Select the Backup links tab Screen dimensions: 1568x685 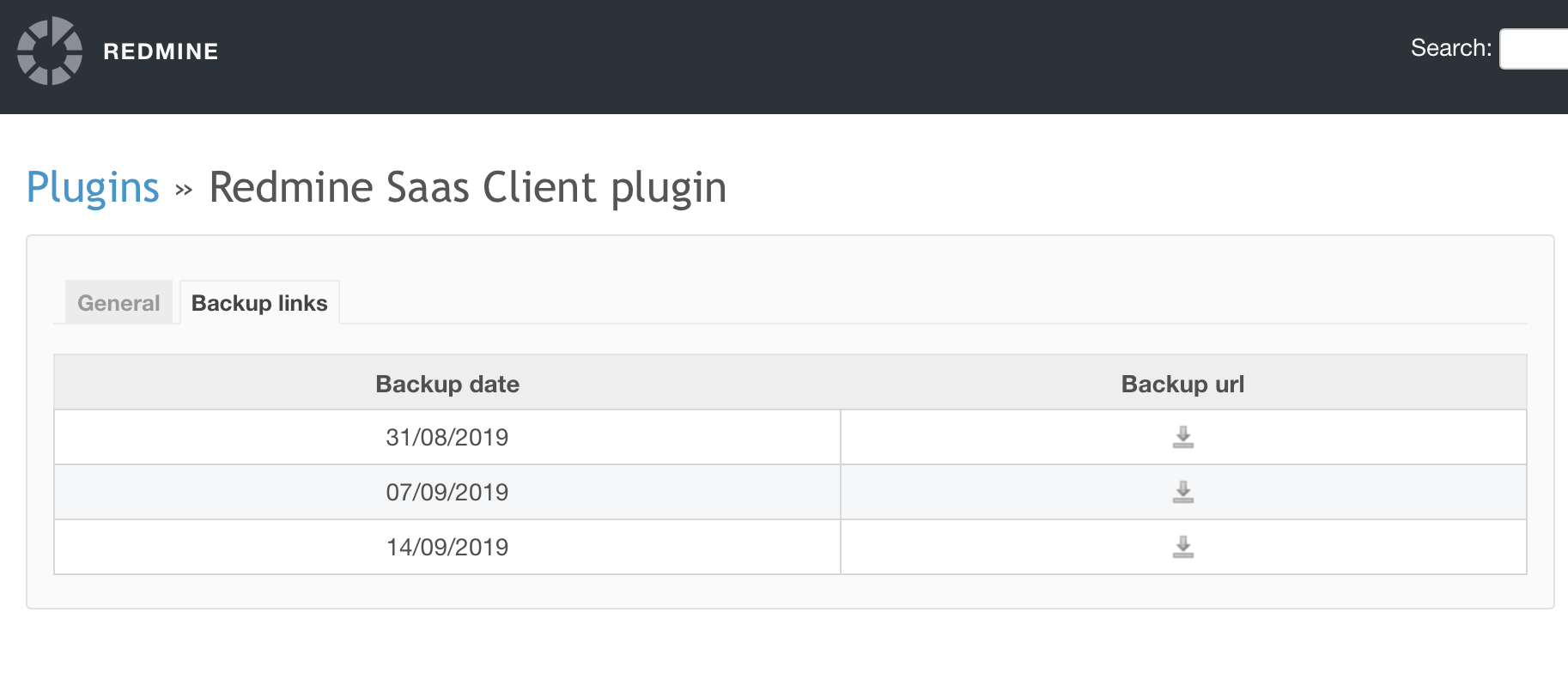[259, 303]
